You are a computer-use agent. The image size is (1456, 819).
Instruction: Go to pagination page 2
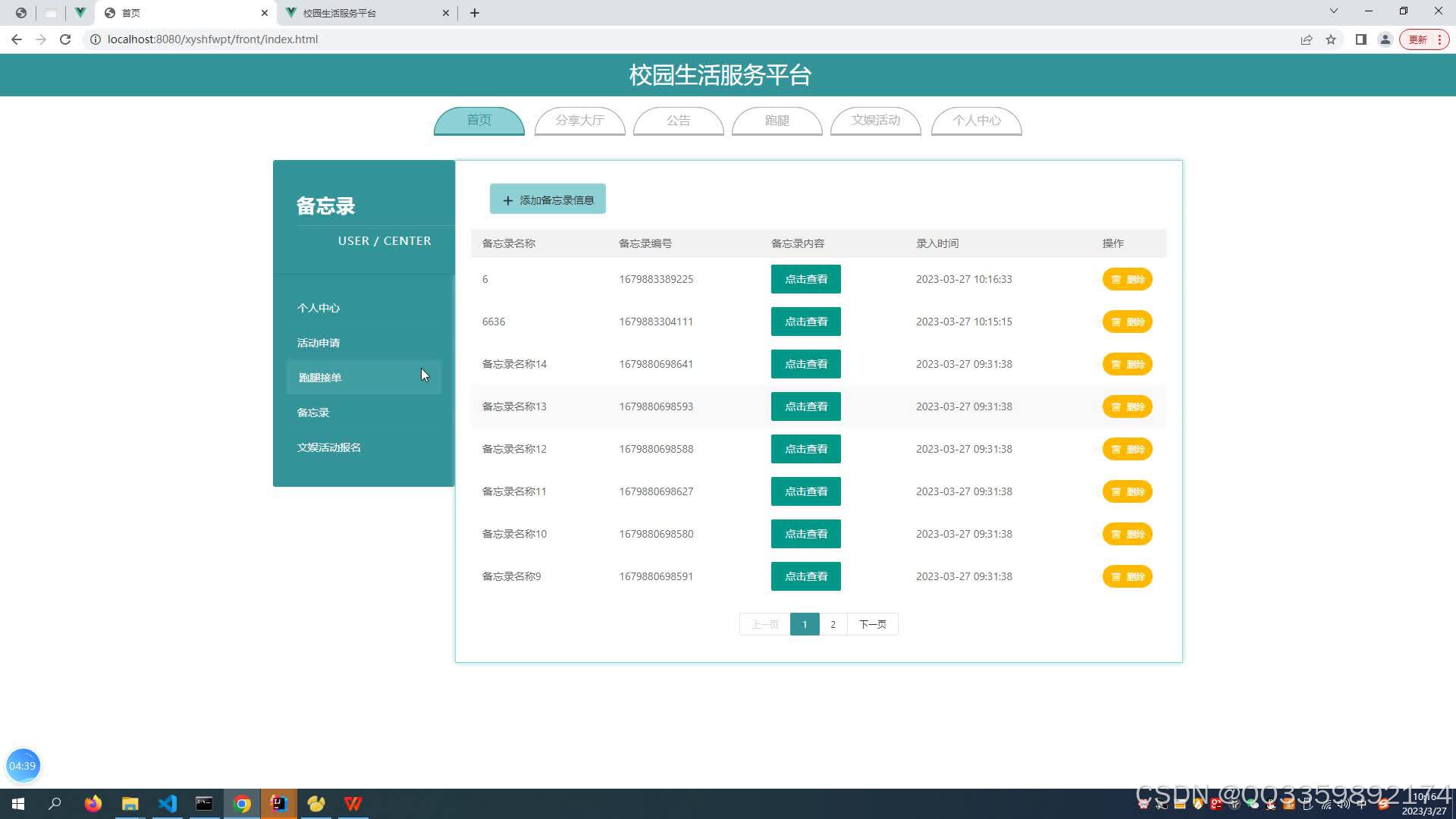(x=833, y=624)
